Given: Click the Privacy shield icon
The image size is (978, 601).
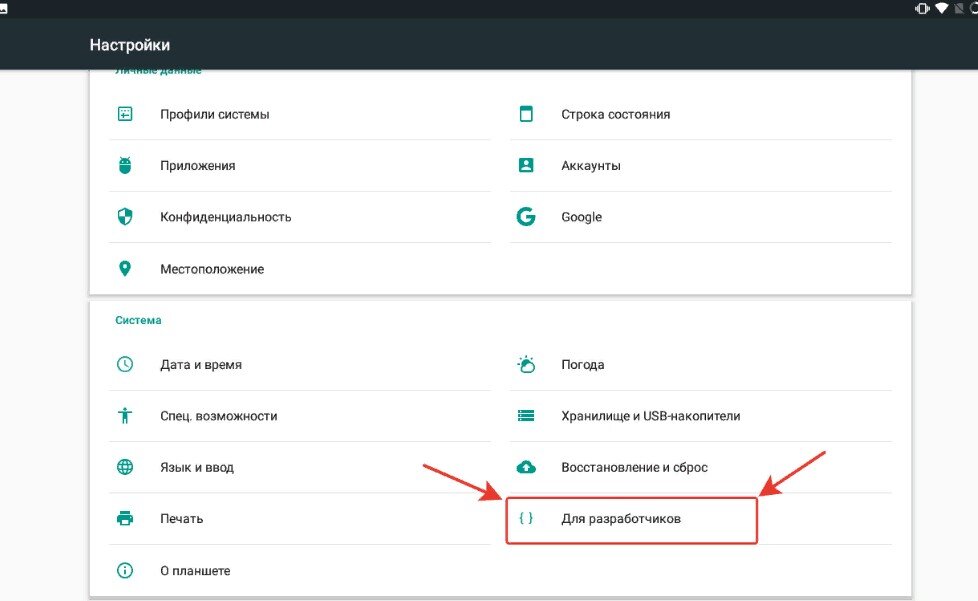Looking at the screenshot, I should coord(125,217).
